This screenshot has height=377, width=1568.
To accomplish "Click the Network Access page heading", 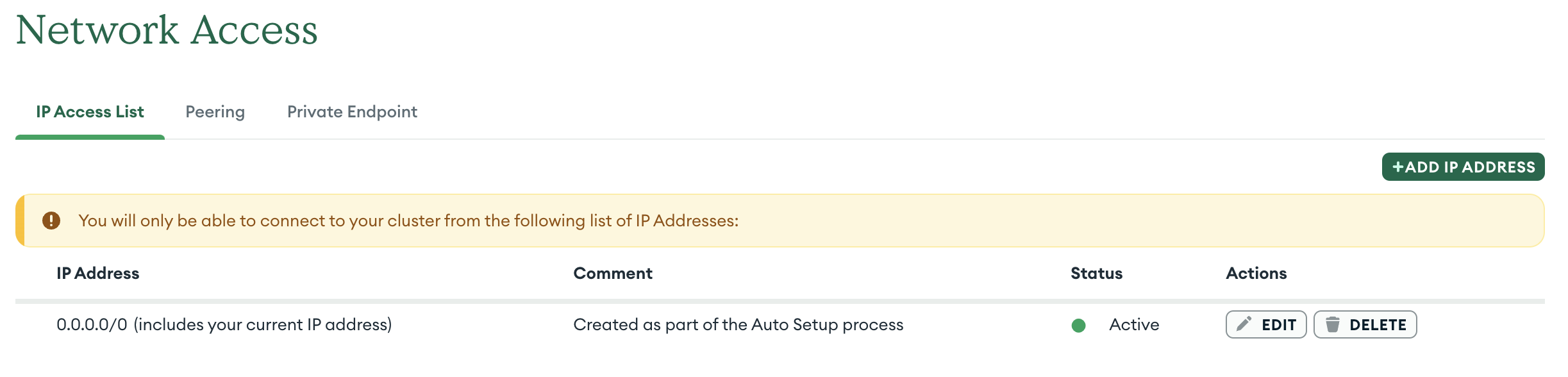I will (167, 30).
